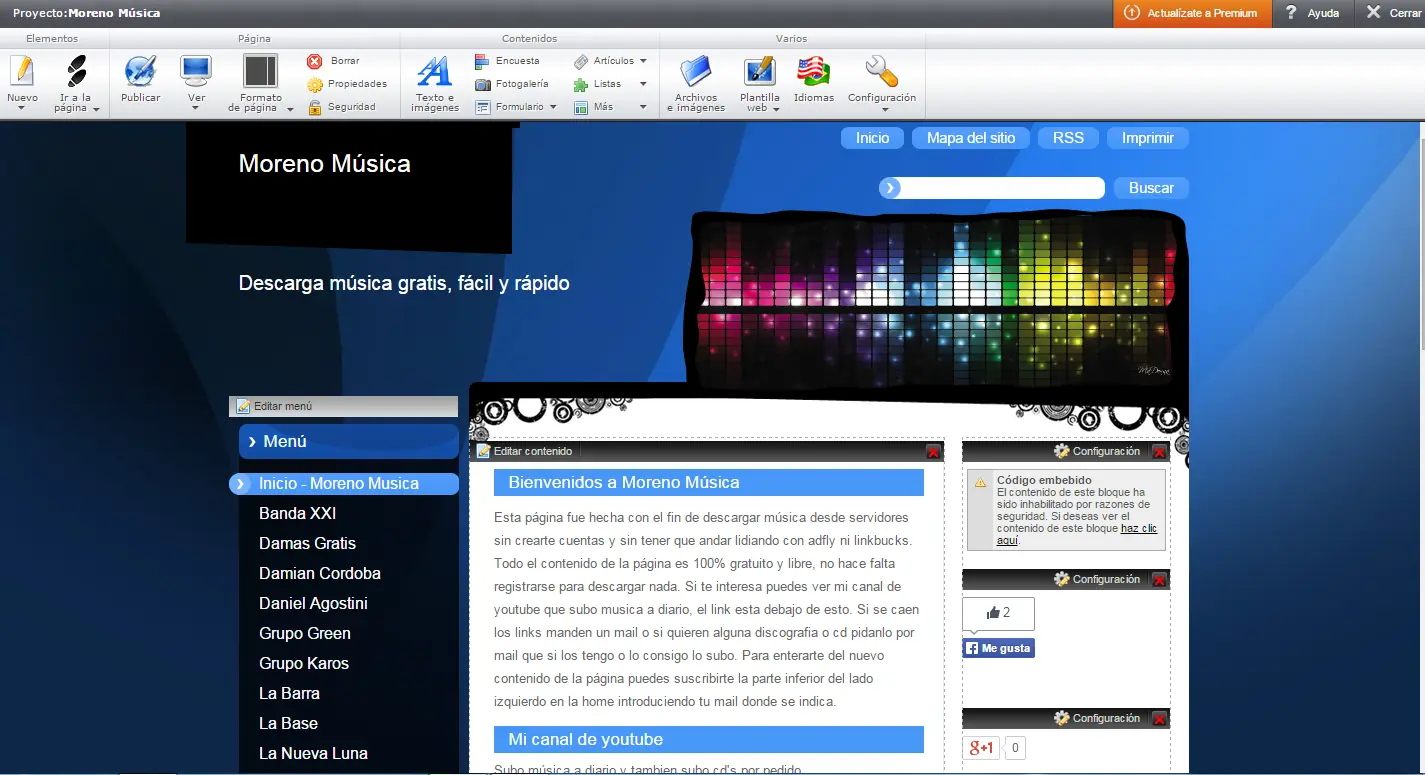1425x775 pixels.
Task: Select La Base menu entry
Action: pyautogui.click(x=288, y=724)
